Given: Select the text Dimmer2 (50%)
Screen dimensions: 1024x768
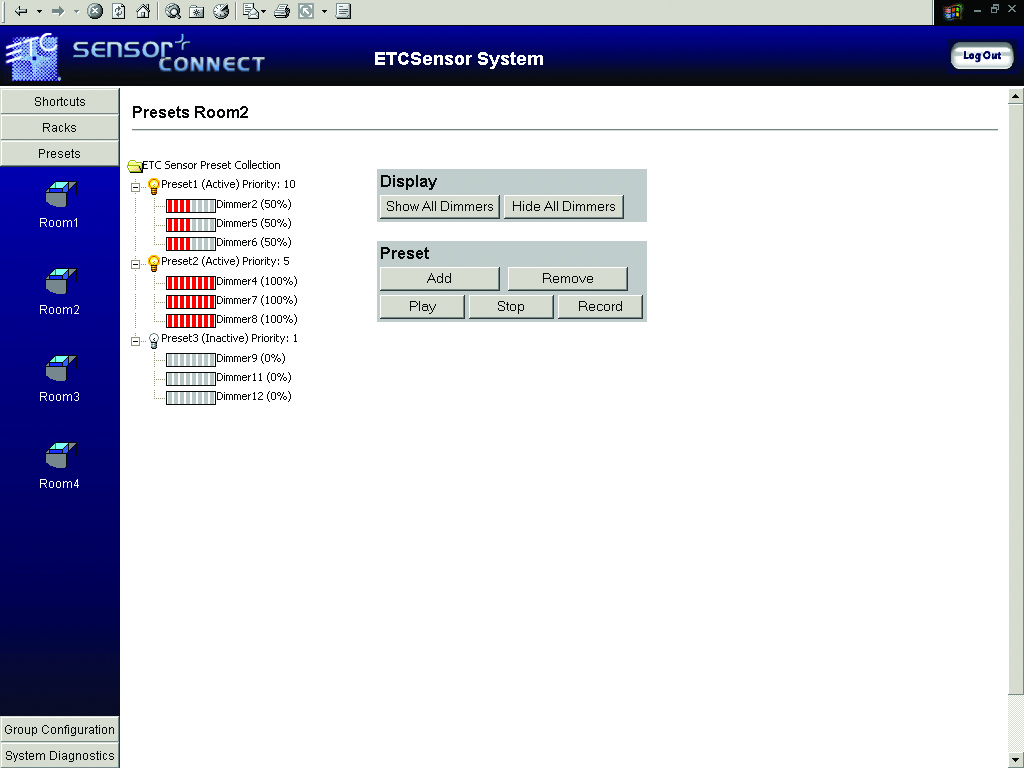Looking at the screenshot, I should point(254,204).
